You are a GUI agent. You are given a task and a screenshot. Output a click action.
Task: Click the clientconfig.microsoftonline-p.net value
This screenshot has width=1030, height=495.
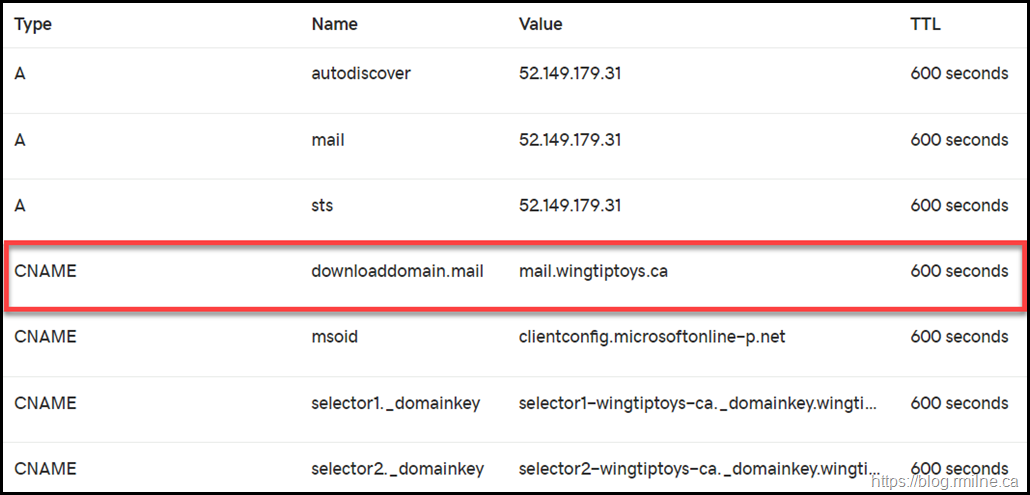[x=652, y=337]
